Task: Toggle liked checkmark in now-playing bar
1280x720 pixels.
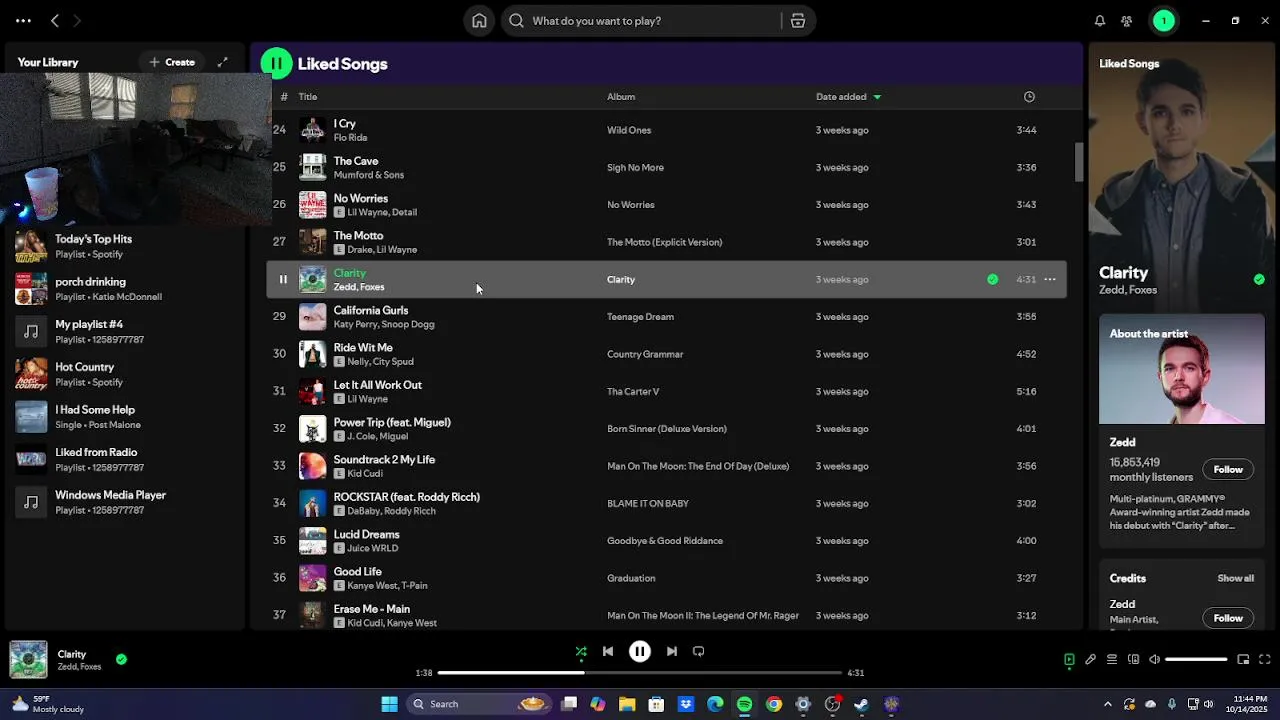Action: coord(121,660)
